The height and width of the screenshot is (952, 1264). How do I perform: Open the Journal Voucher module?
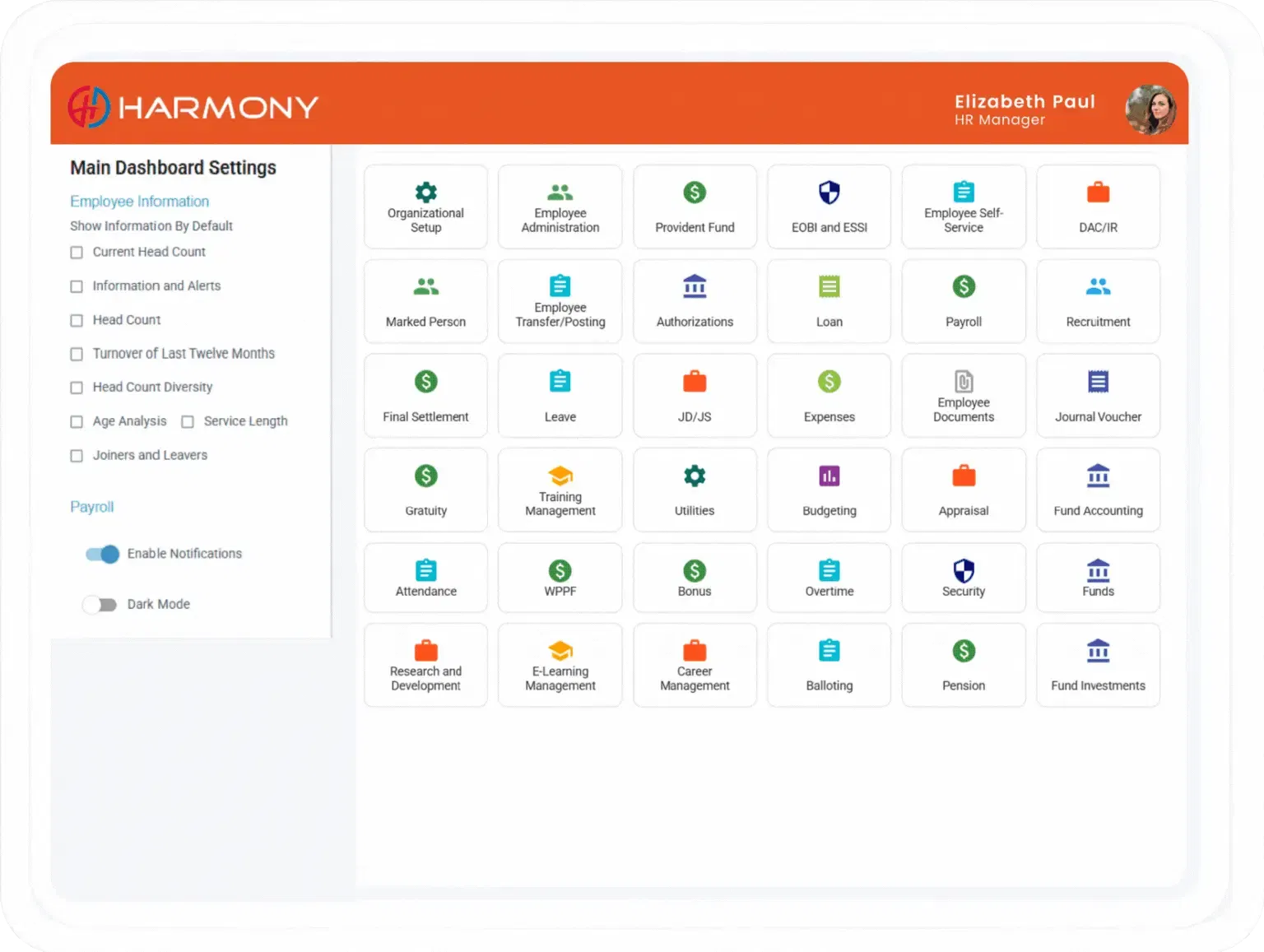click(x=1098, y=396)
